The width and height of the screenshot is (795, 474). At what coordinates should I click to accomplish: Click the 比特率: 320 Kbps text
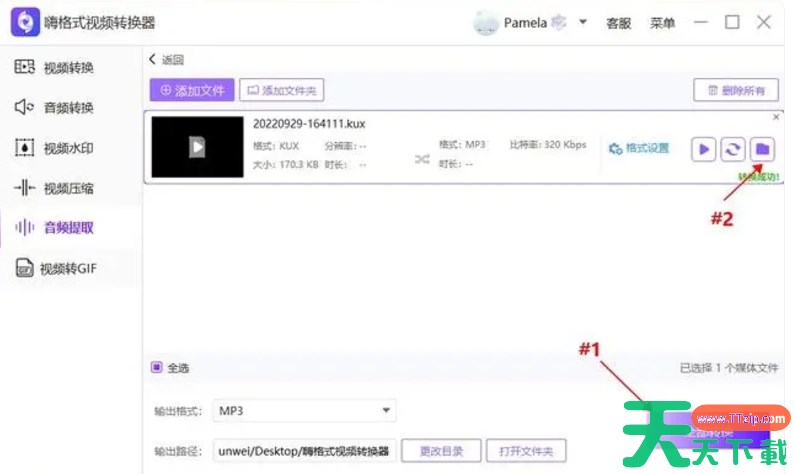click(x=548, y=144)
